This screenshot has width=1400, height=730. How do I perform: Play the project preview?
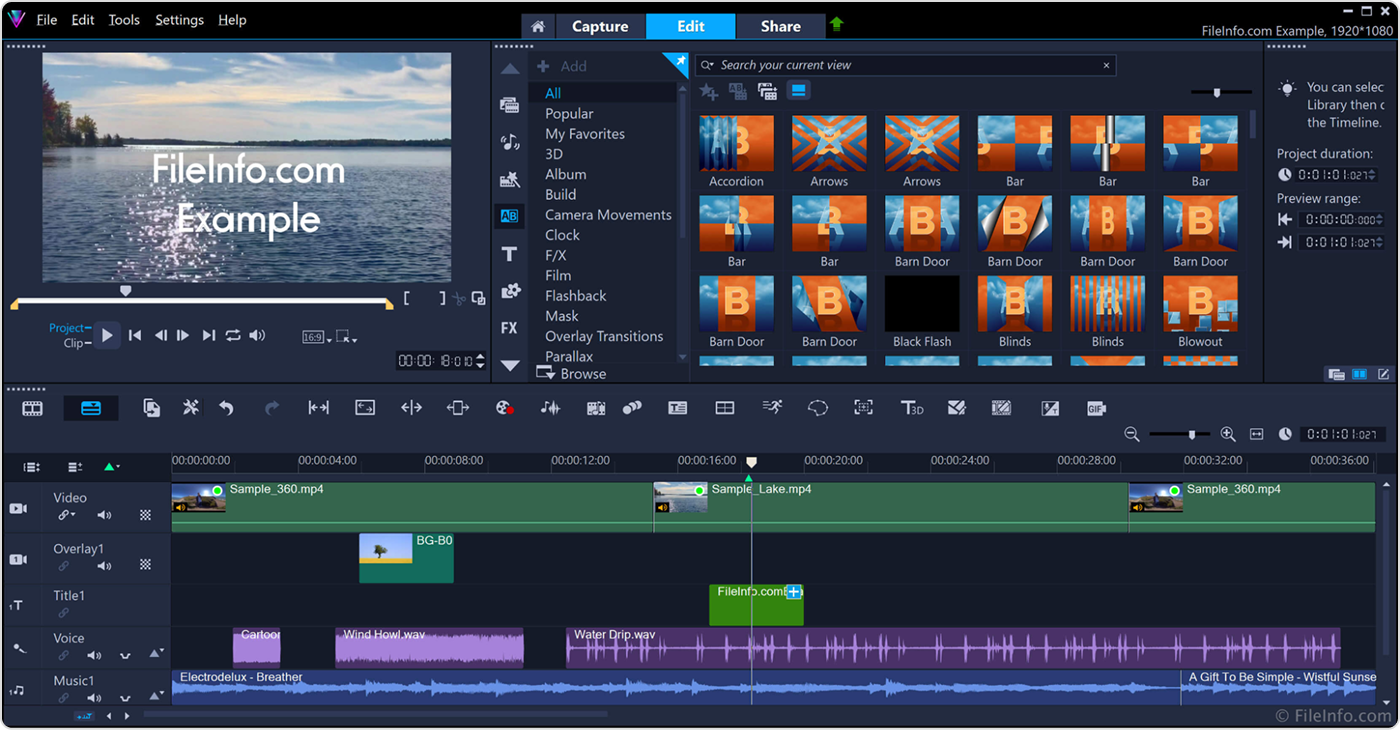[107, 336]
